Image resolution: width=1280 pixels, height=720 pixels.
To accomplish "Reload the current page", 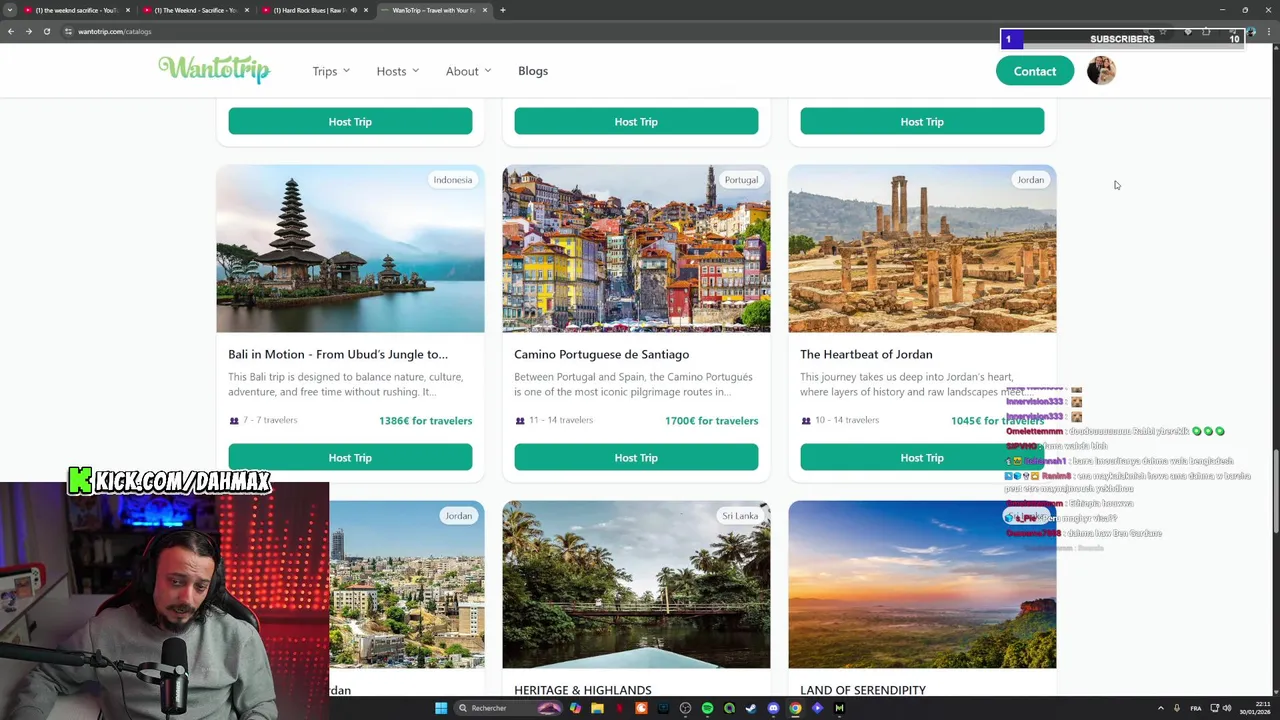I will pos(46,31).
